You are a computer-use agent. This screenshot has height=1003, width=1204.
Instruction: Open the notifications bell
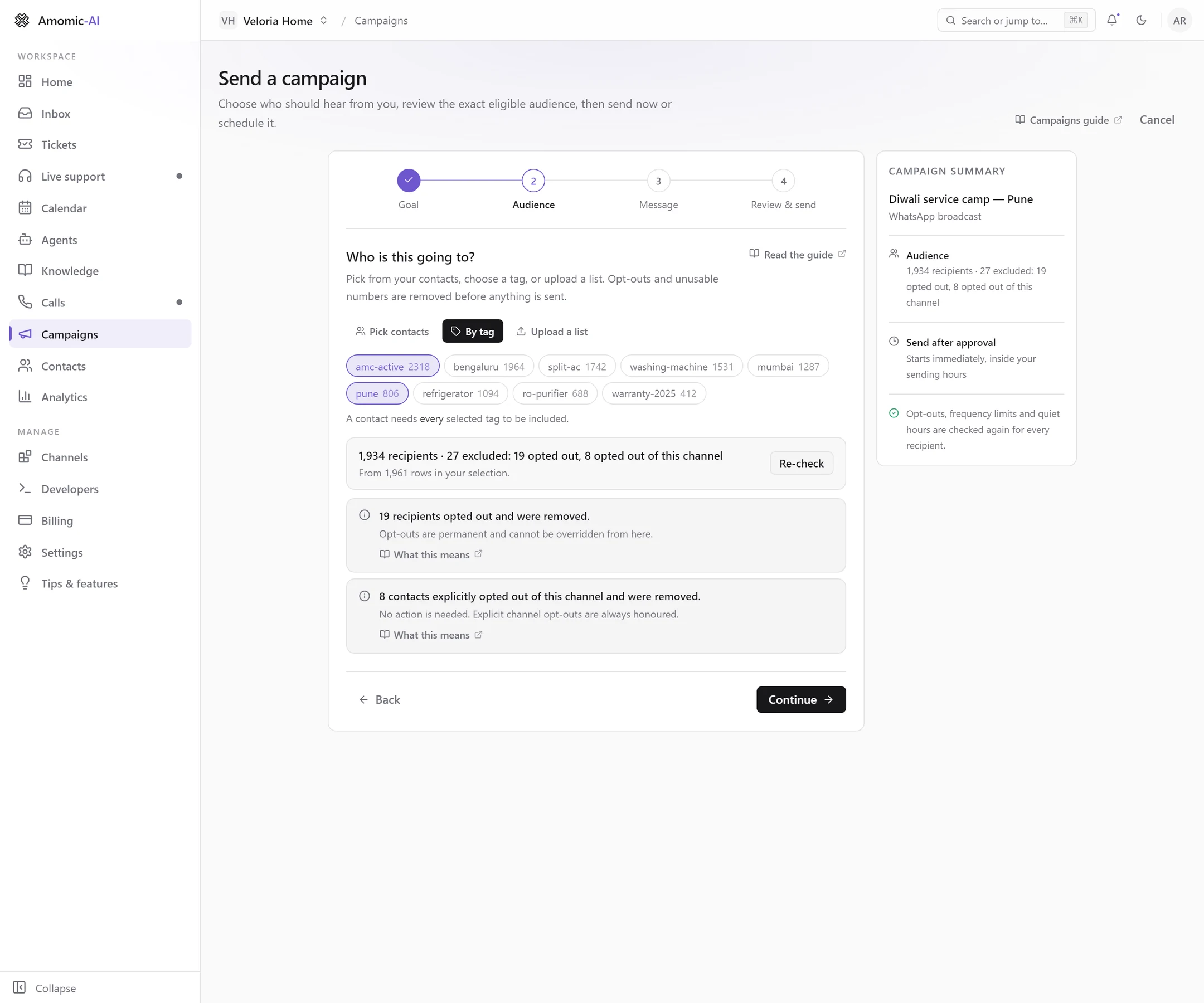click(1112, 20)
